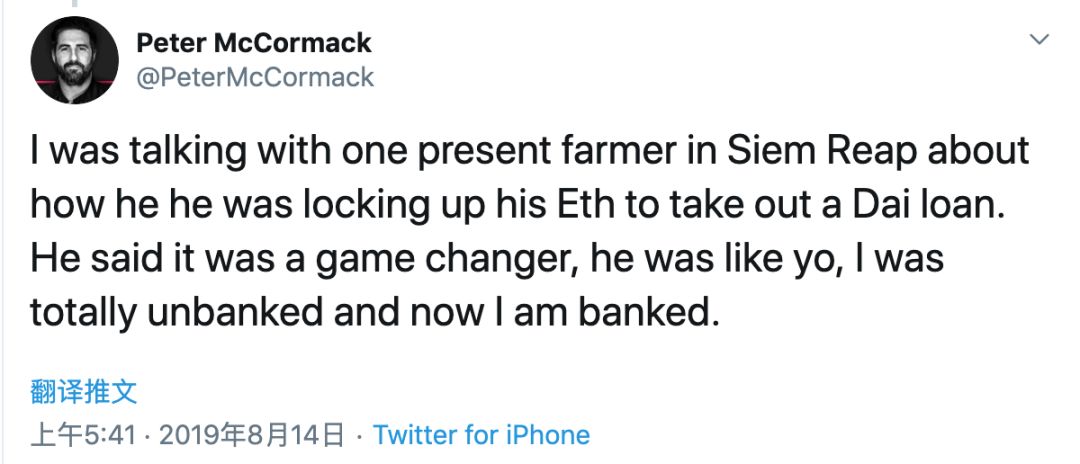Image resolution: width=1080 pixels, height=464 pixels.
Task: Click the word "unbanked" in the tweet
Action: pyautogui.click(x=259, y=314)
